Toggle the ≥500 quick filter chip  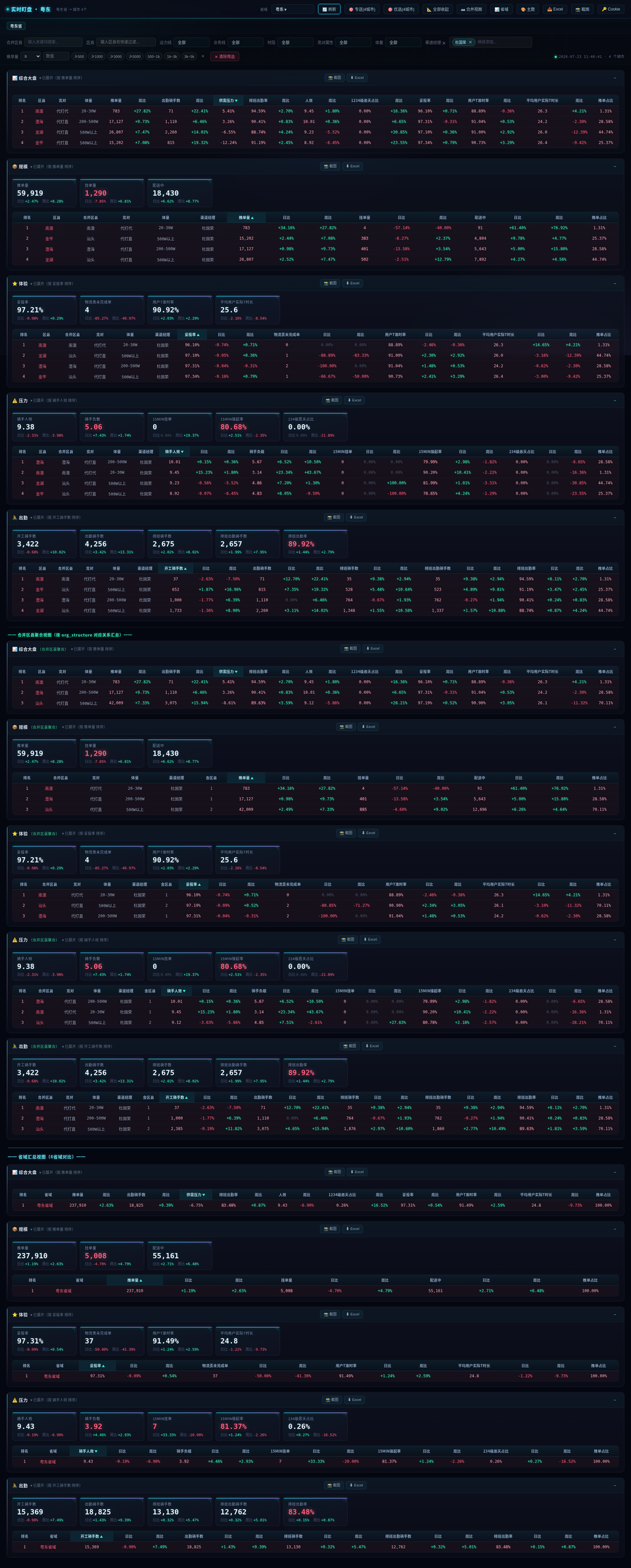coord(79,57)
